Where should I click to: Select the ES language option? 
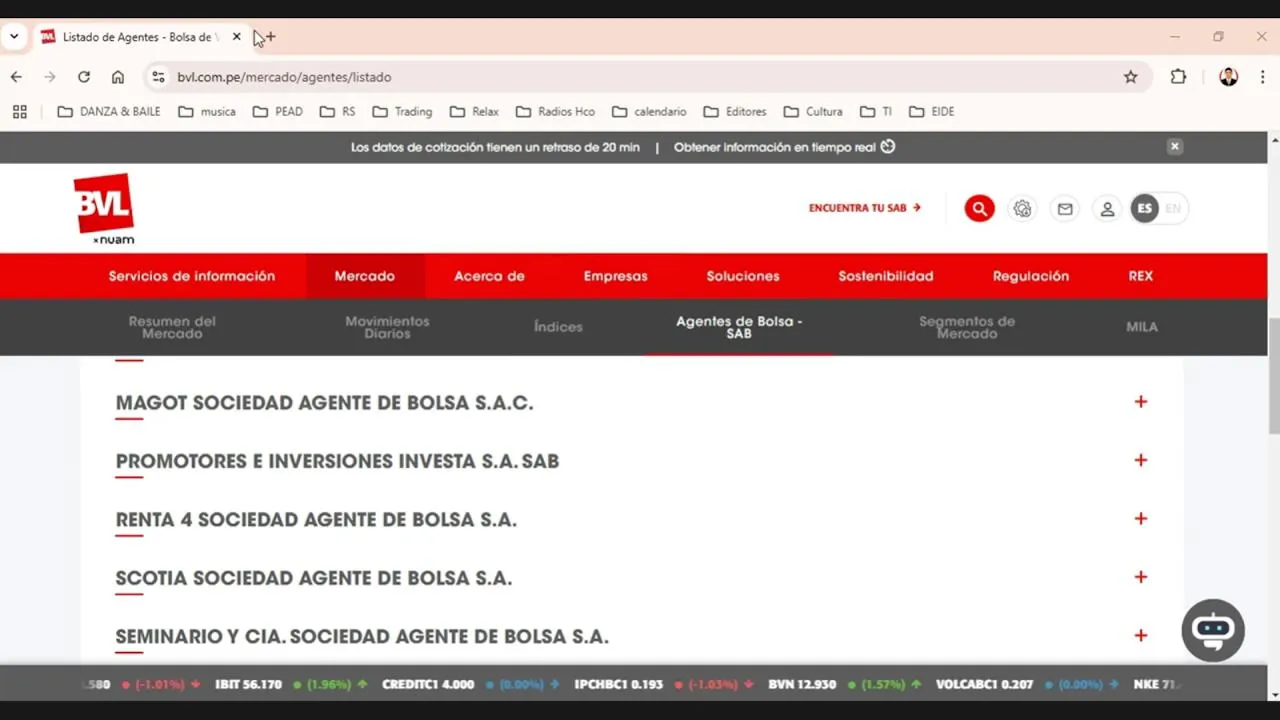[1145, 208]
